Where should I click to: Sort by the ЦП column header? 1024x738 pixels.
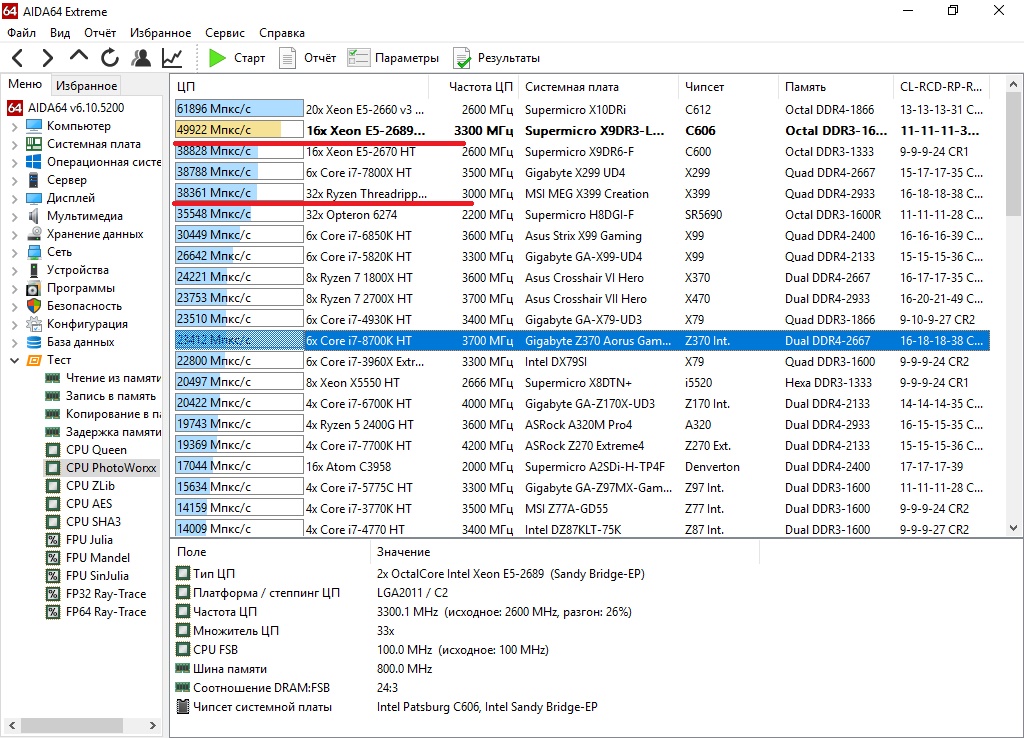pos(299,86)
